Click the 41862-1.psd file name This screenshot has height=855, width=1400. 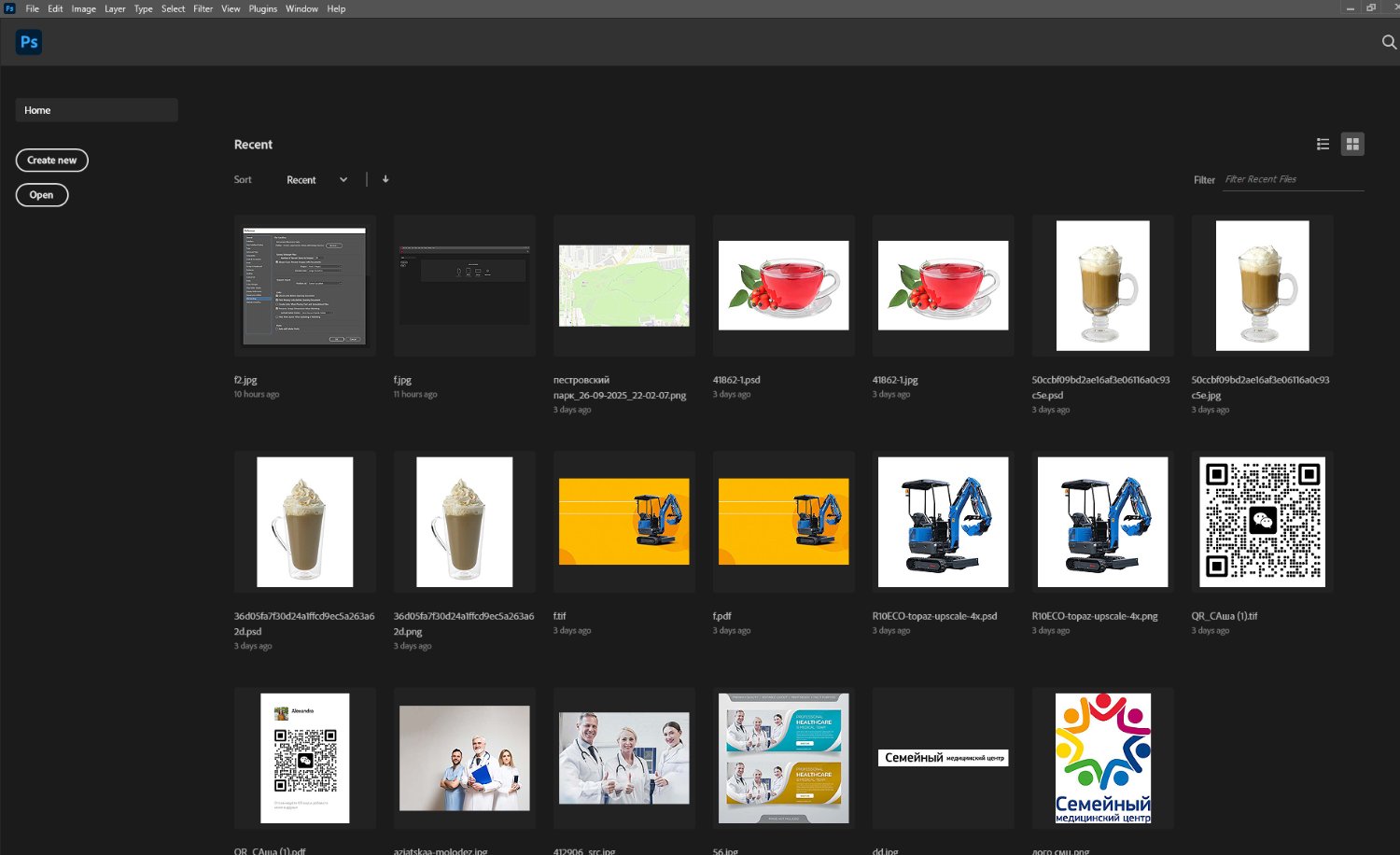(736, 381)
